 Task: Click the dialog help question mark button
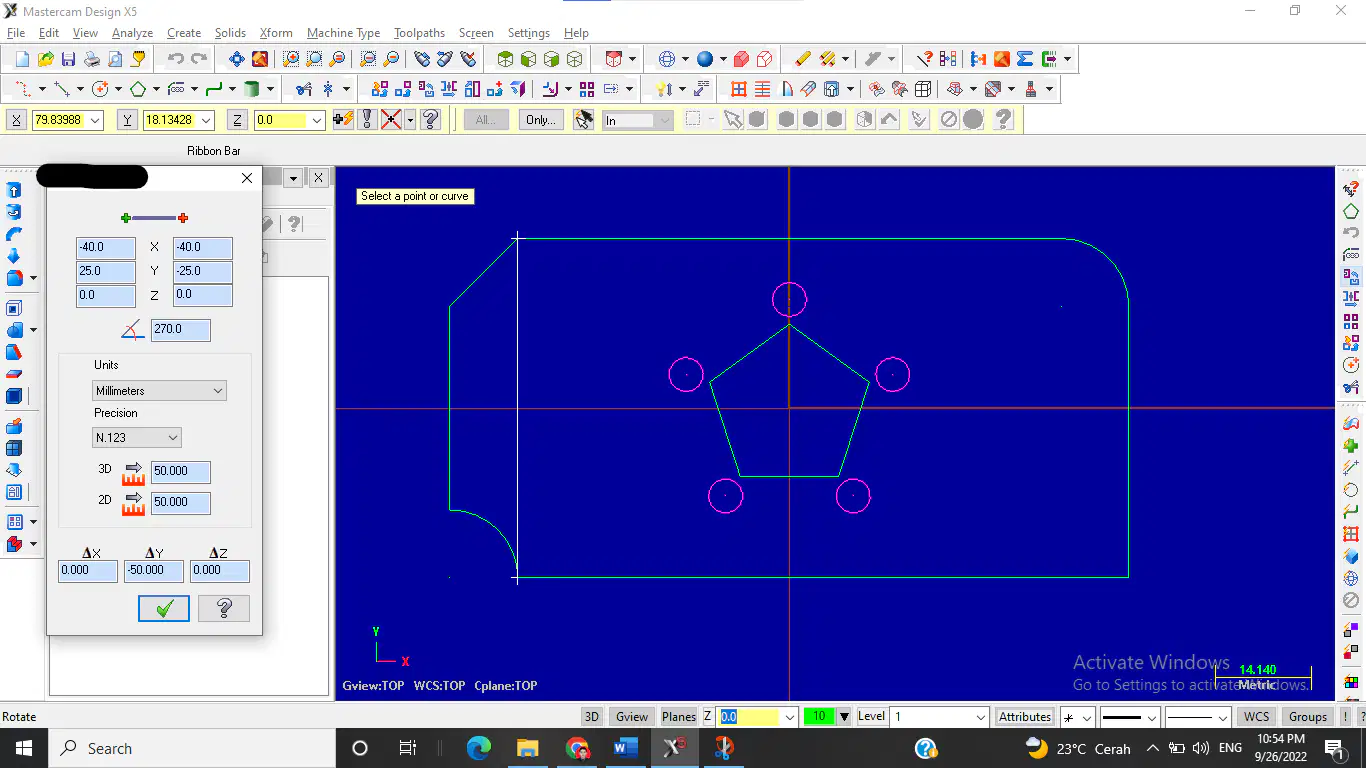click(224, 608)
